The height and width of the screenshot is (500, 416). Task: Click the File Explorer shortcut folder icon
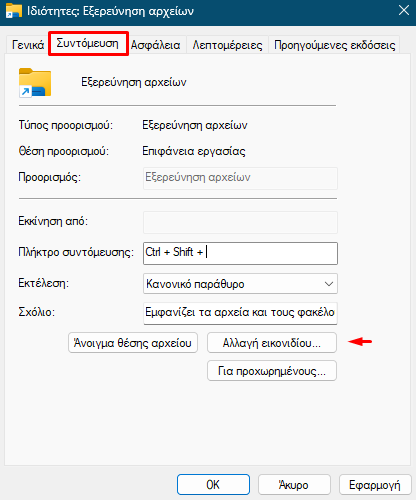point(35,82)
